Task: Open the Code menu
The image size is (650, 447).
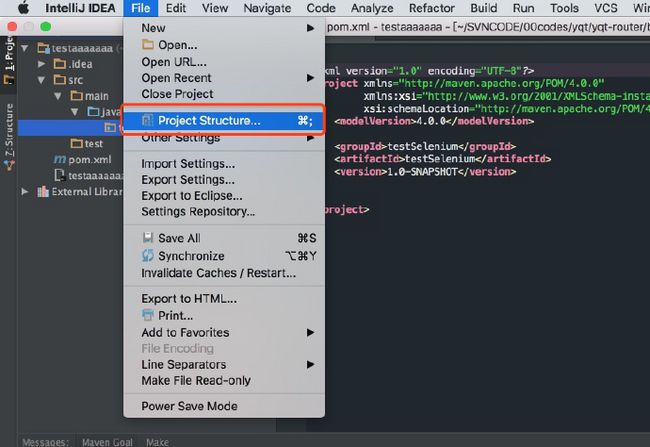Action: (321, 8)
